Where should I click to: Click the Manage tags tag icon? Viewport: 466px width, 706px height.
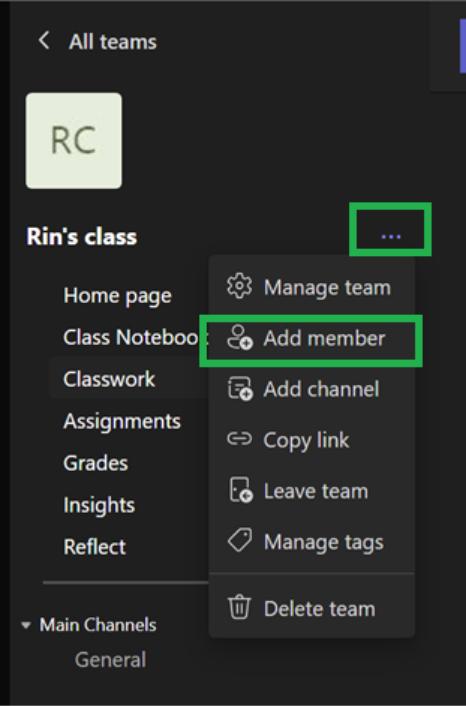point(240,540)
